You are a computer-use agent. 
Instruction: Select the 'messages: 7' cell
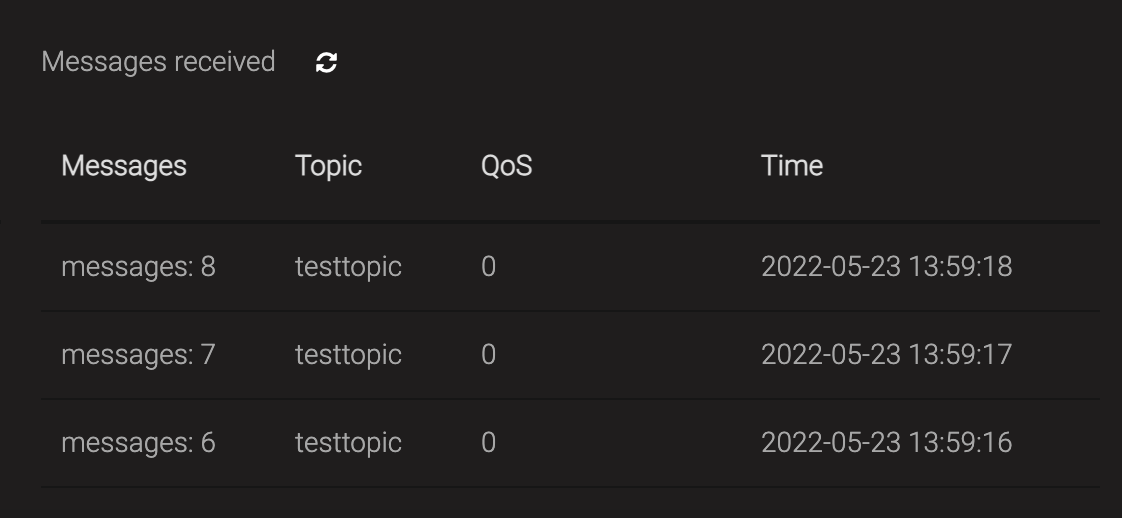[138, 355]
